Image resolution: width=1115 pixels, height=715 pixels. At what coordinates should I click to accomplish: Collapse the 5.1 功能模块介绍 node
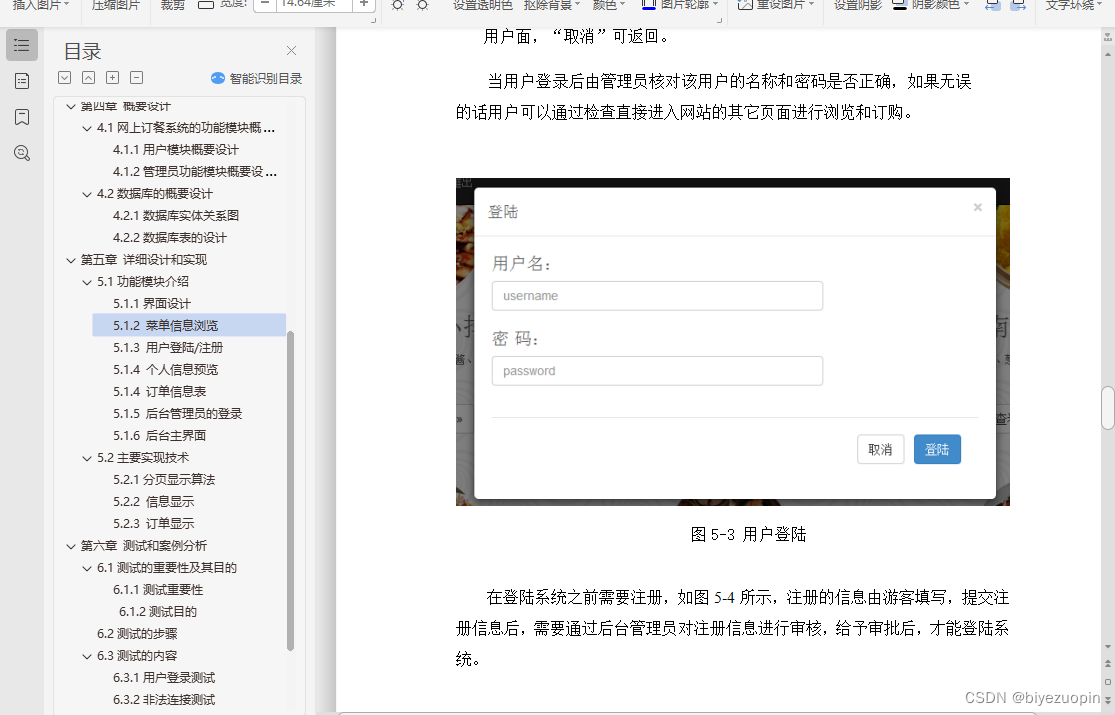(x=87, y=282)
